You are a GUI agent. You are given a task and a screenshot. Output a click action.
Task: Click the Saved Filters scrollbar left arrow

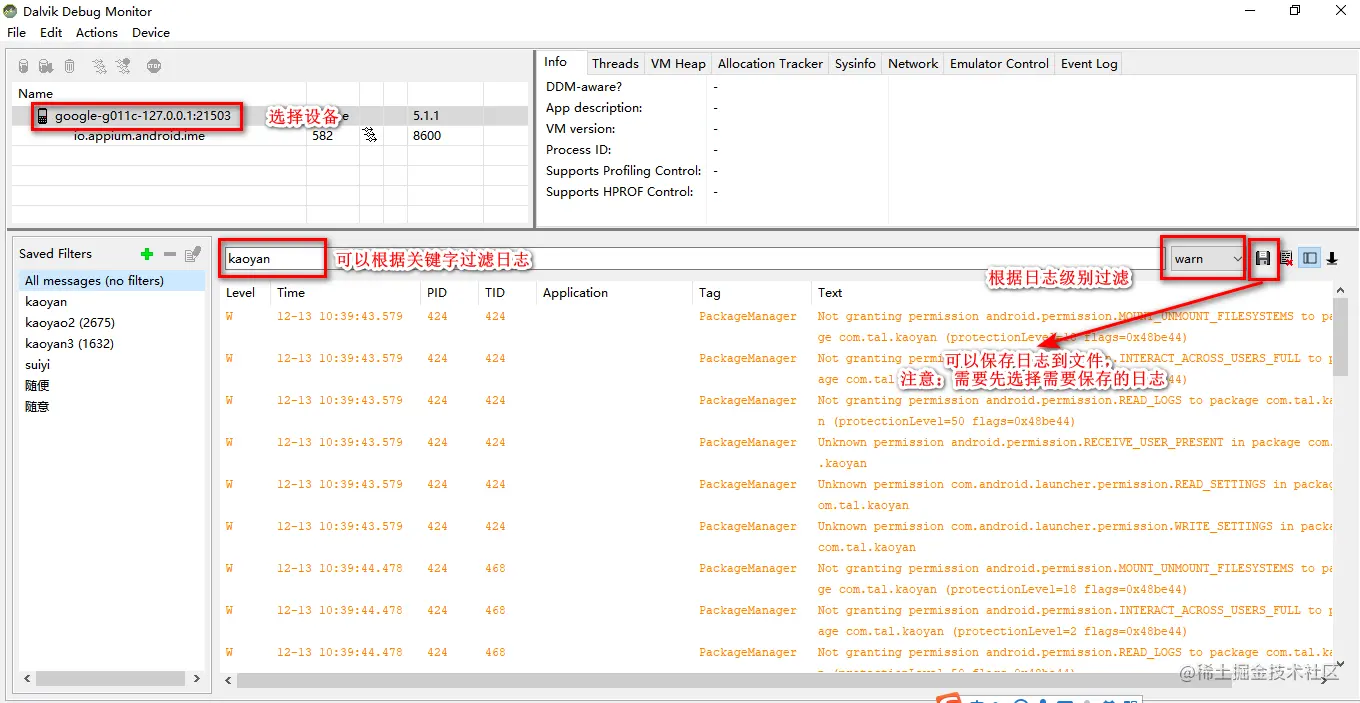point(27,678)
